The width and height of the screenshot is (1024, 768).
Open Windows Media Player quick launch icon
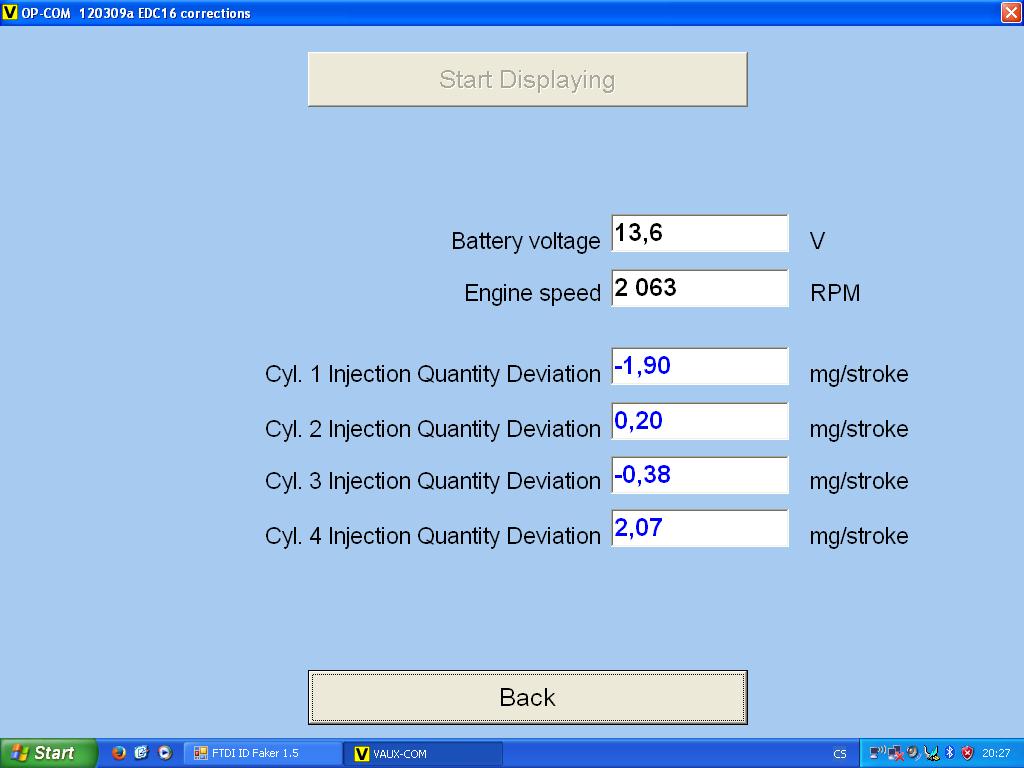click(165, 753)
